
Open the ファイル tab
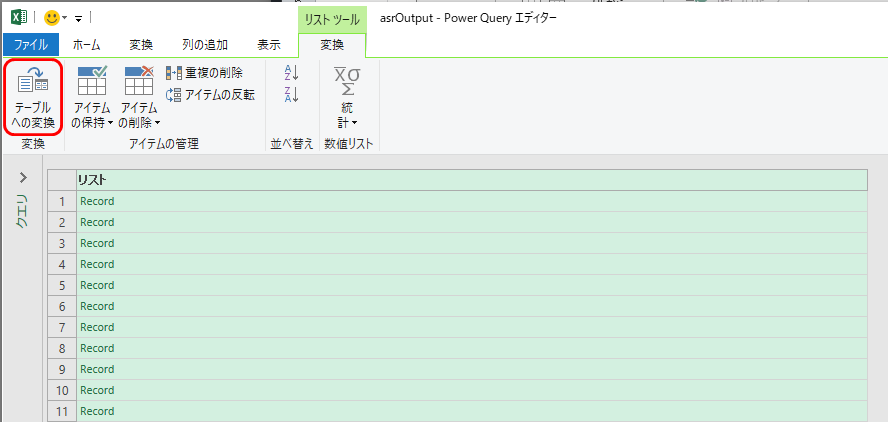point(31,45)
